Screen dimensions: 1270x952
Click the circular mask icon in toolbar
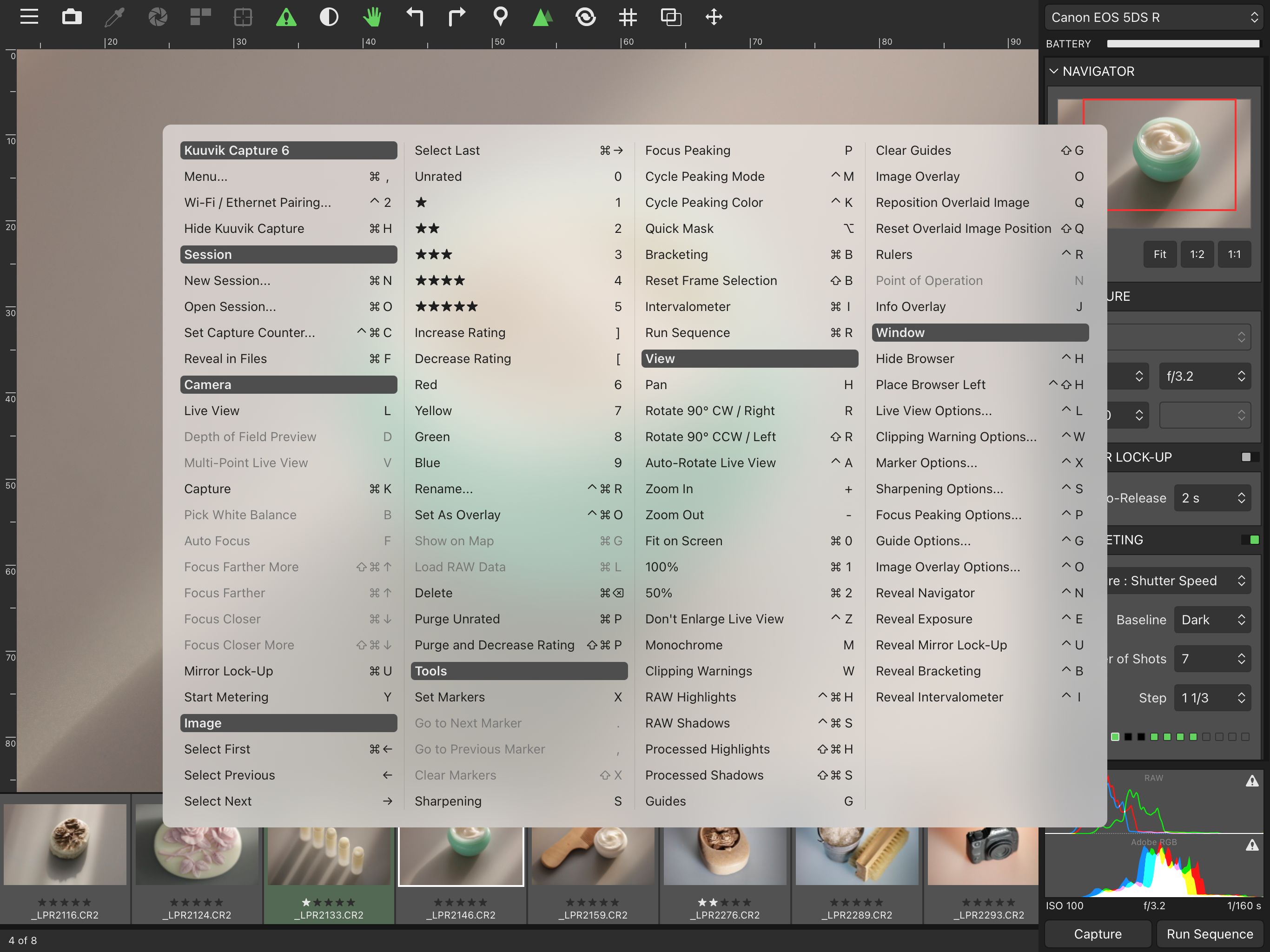click(586, 17)
